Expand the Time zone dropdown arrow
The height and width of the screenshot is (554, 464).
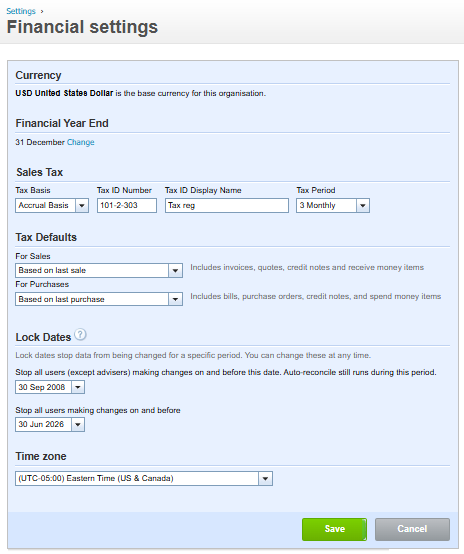coord(265,479)
